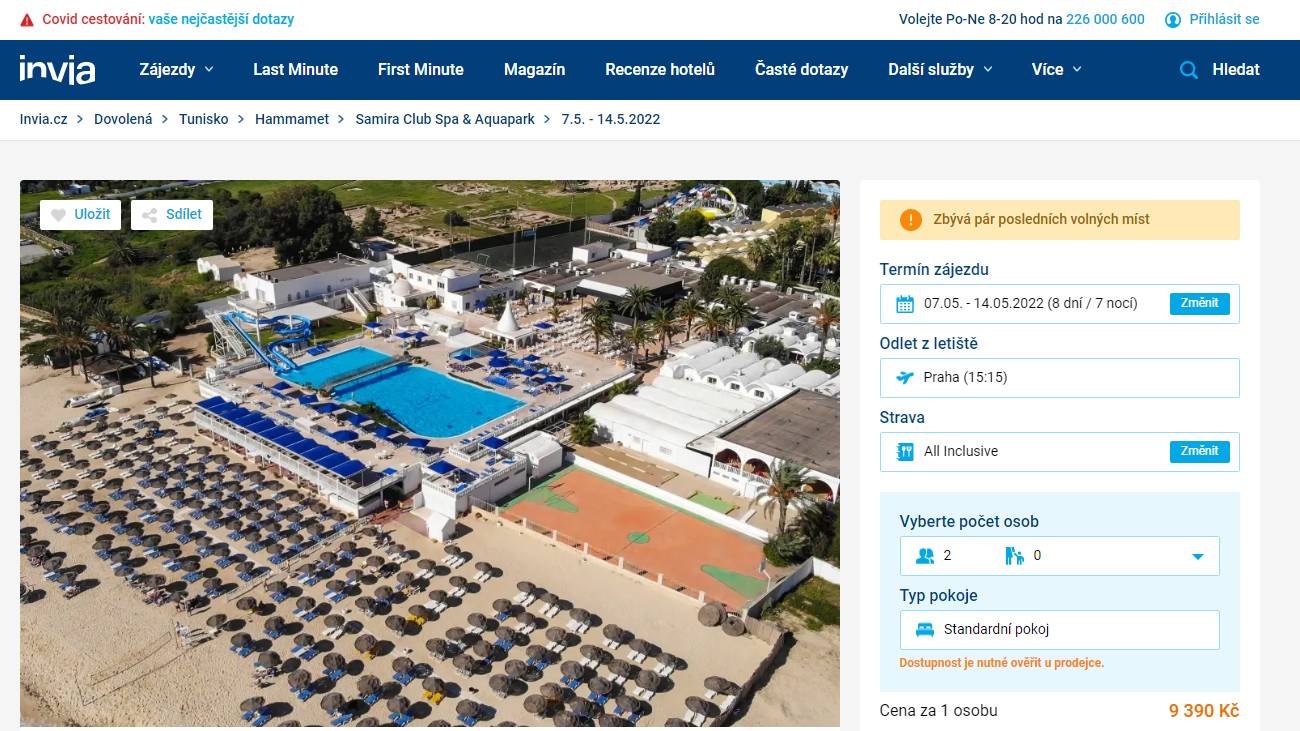Expand the Další služby menu

point(940,70)
